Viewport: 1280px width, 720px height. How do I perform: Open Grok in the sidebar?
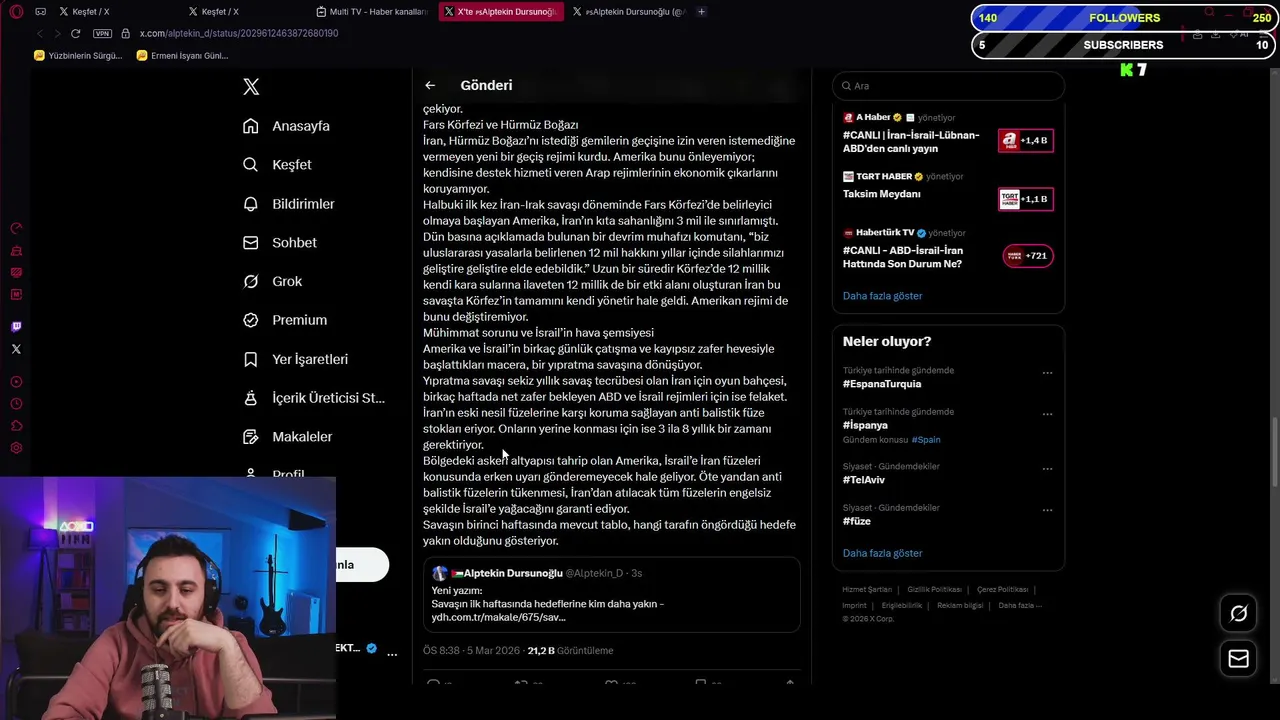[272, 282]
